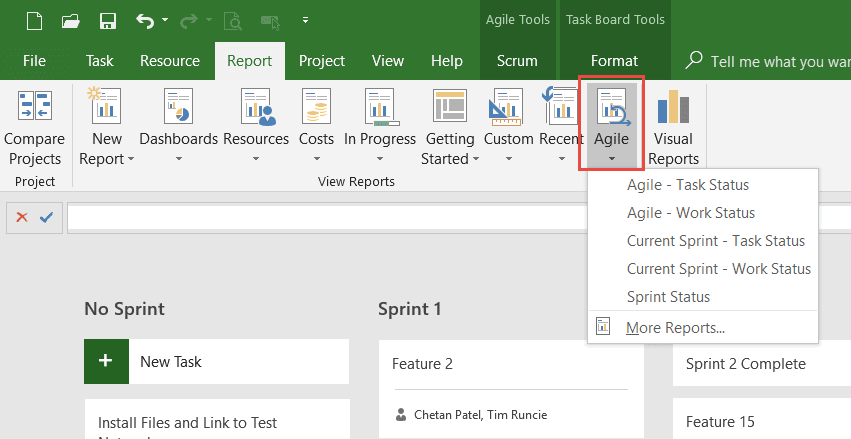The image size is (851, 439).
Task: Switch to the Resource tab
Action: coord(170,61)
